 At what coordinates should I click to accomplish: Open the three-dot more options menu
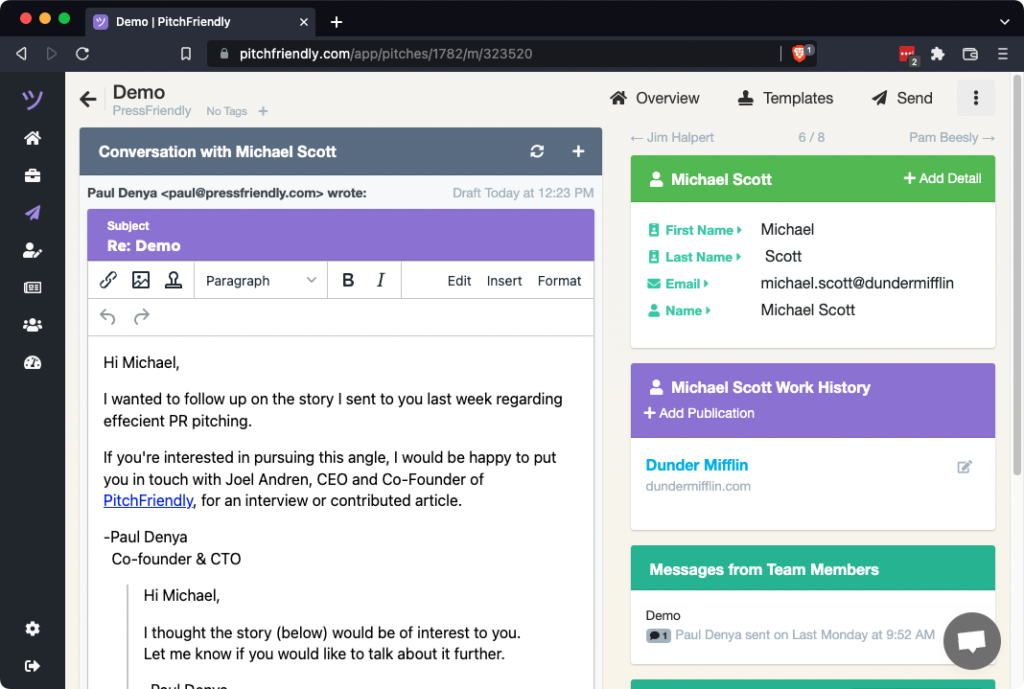(976, 98)
